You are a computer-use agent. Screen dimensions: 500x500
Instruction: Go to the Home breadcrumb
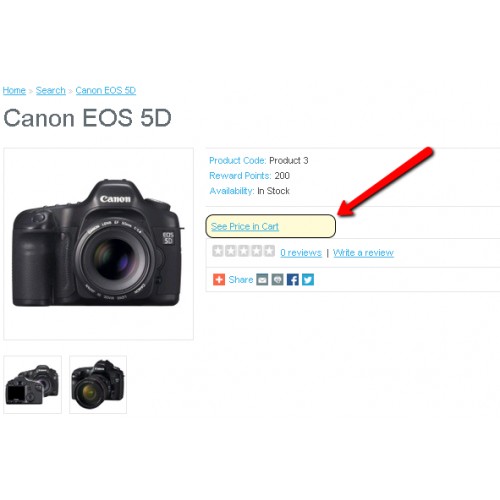click(x=14, y=90)
